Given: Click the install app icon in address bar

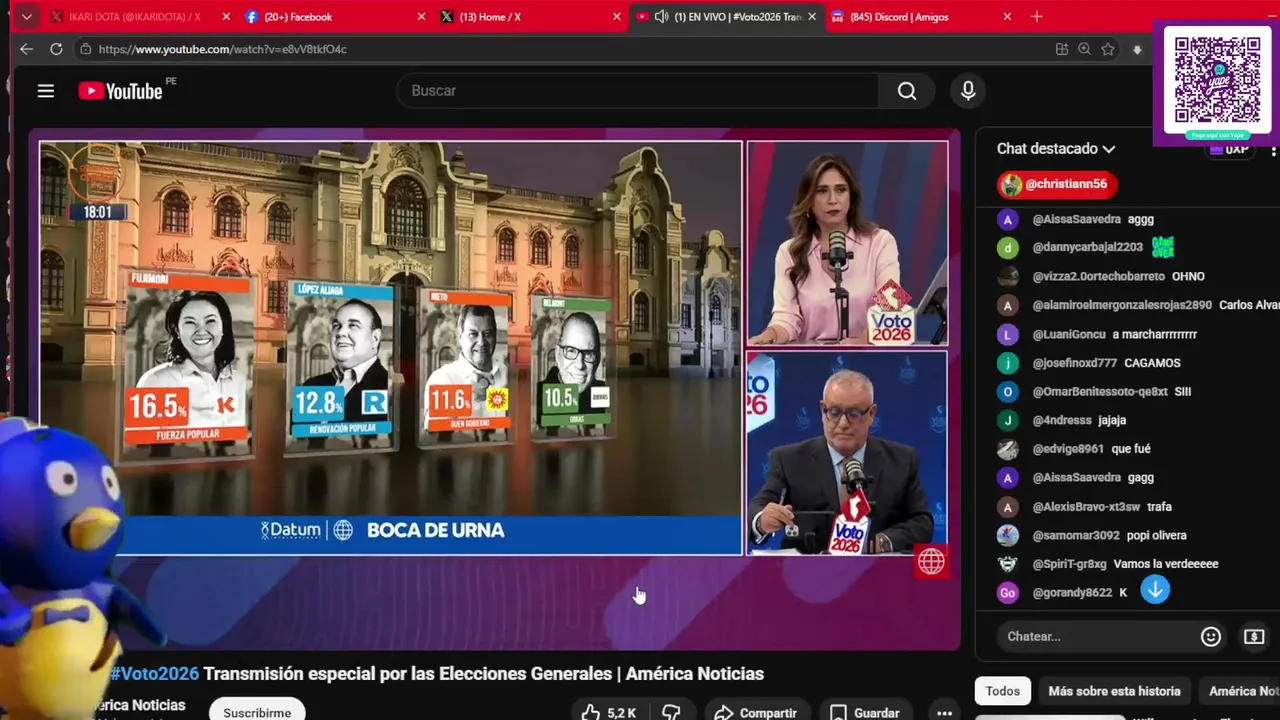Looking at the screenshot, I should [x=1062, y=49].
